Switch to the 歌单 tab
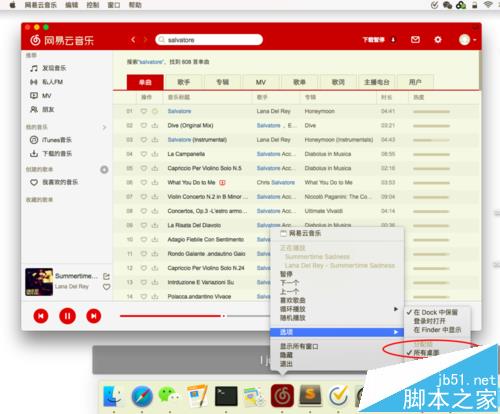The image size is (500, 414). pyautogui.click(x=299, y=82)
